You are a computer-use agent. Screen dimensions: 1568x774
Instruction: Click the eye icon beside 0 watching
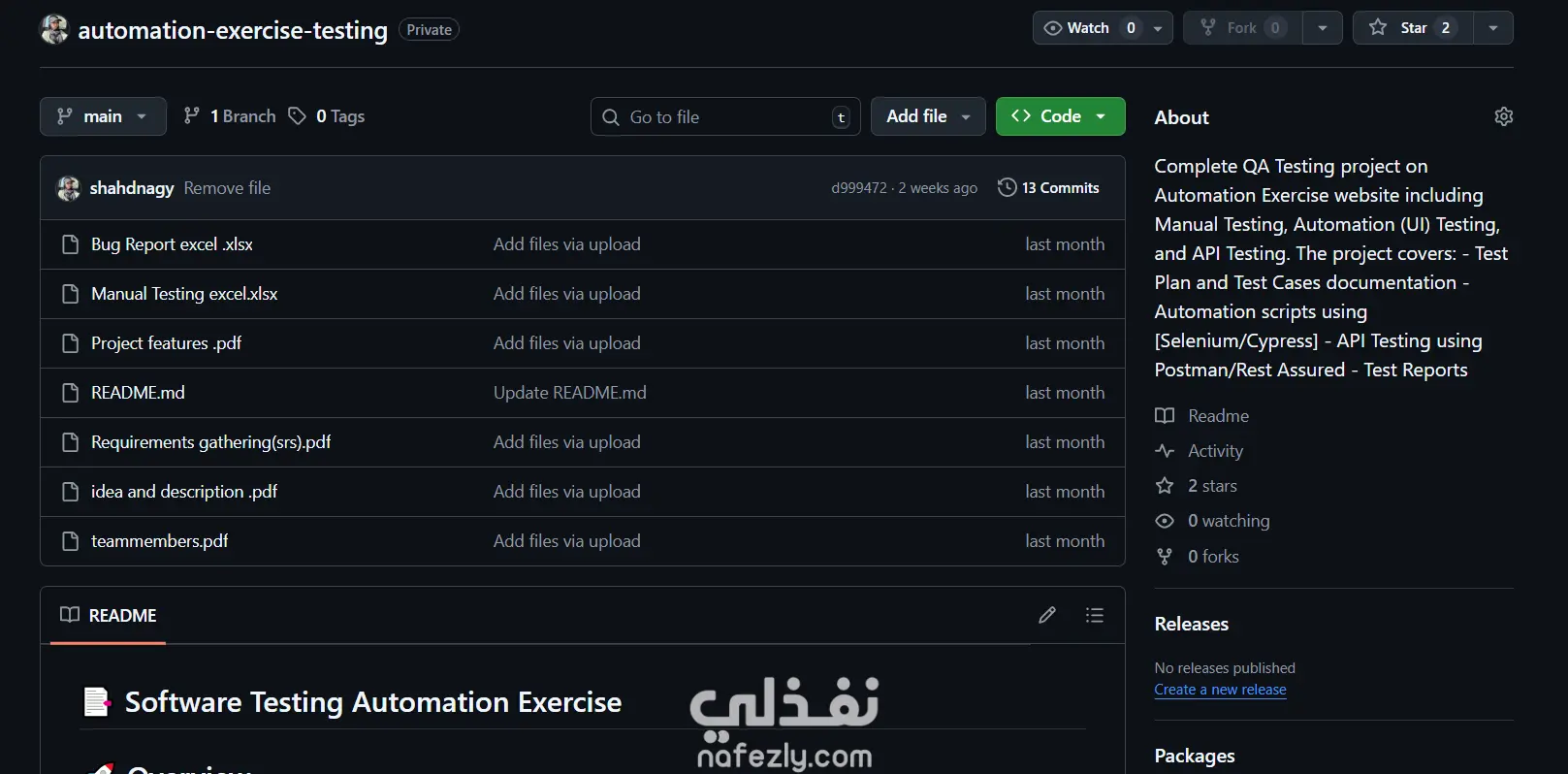1165,521
